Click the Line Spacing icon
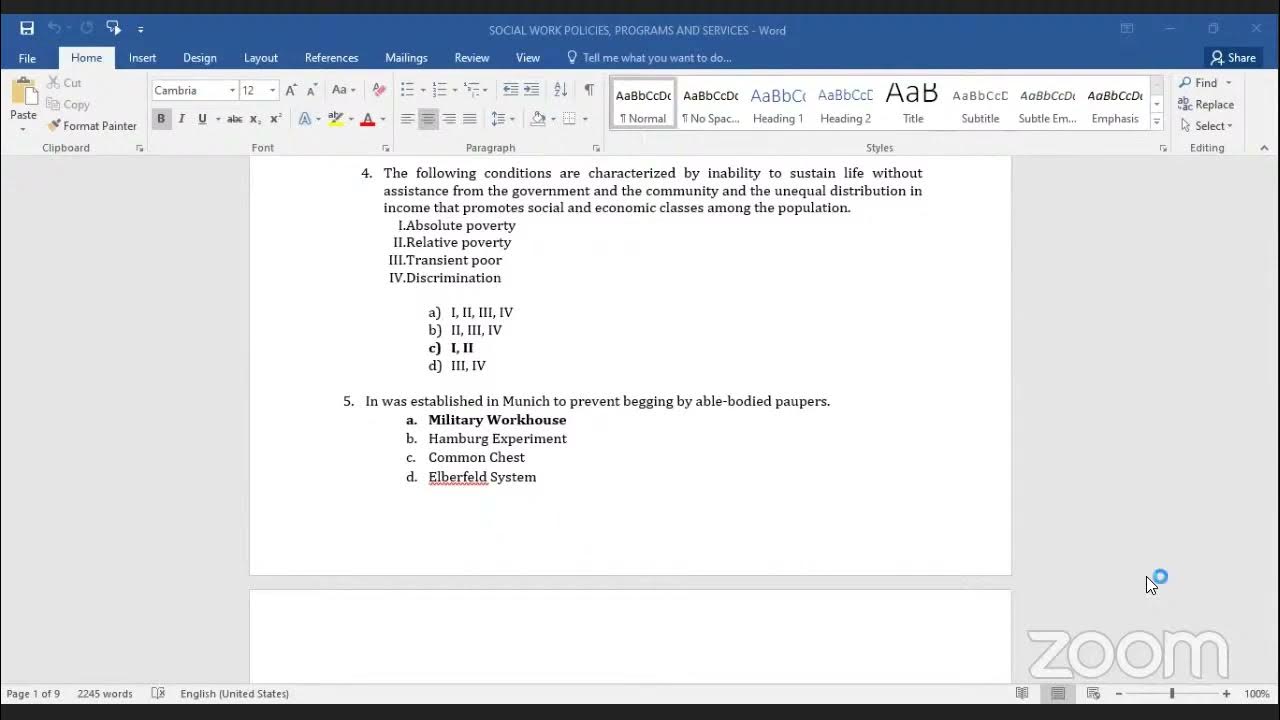 (498, 119)
